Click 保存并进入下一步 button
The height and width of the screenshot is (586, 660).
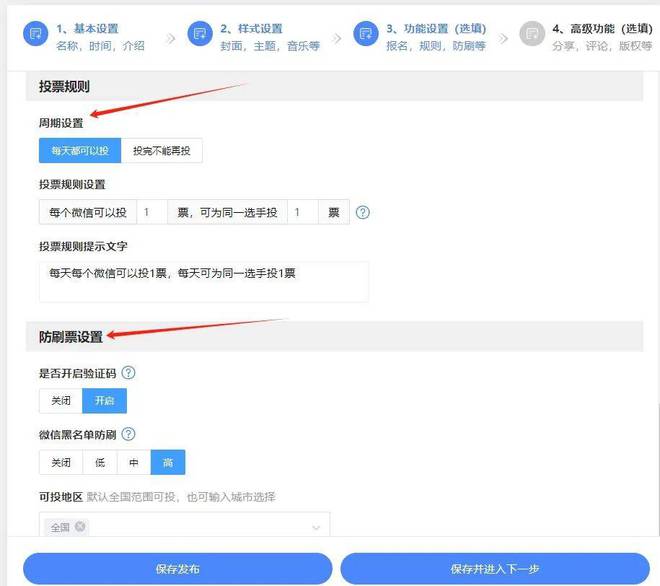495,569
